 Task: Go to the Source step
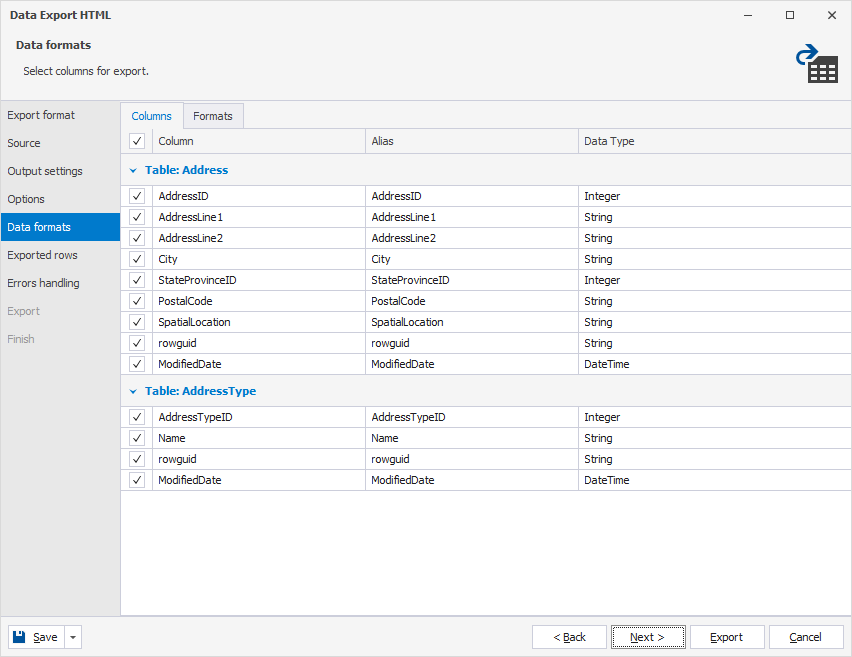point(60,143)
